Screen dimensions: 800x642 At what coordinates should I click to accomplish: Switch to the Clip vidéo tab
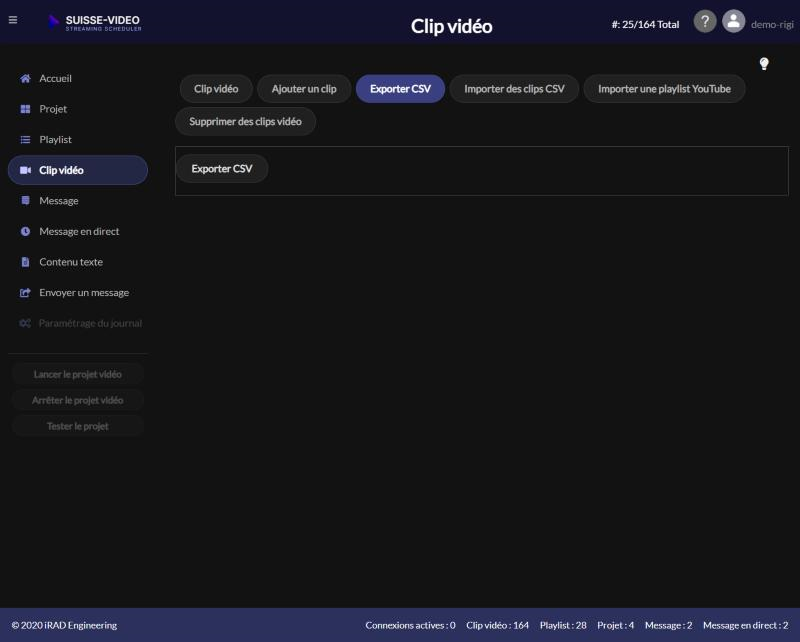click(216, 89)
